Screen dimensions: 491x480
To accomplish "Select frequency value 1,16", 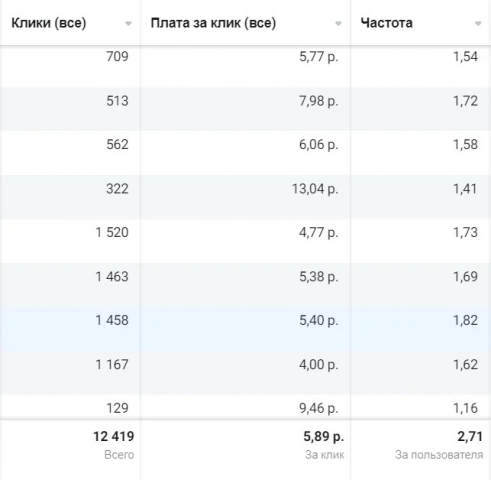I will coord(465,408).
